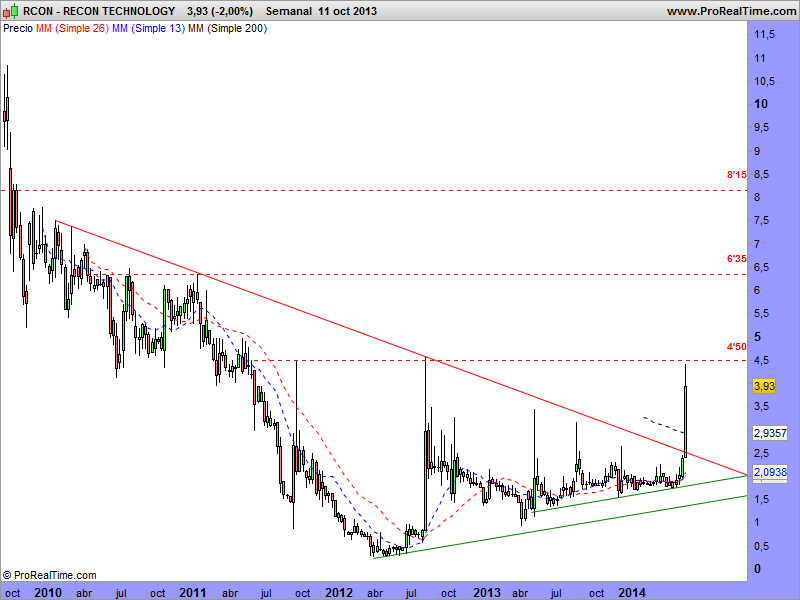Click the yellow 3,93 current price tag
Image resolution: width=800 pixels, height=600 pixels.
pyautogui.click(x=764, y=386)
